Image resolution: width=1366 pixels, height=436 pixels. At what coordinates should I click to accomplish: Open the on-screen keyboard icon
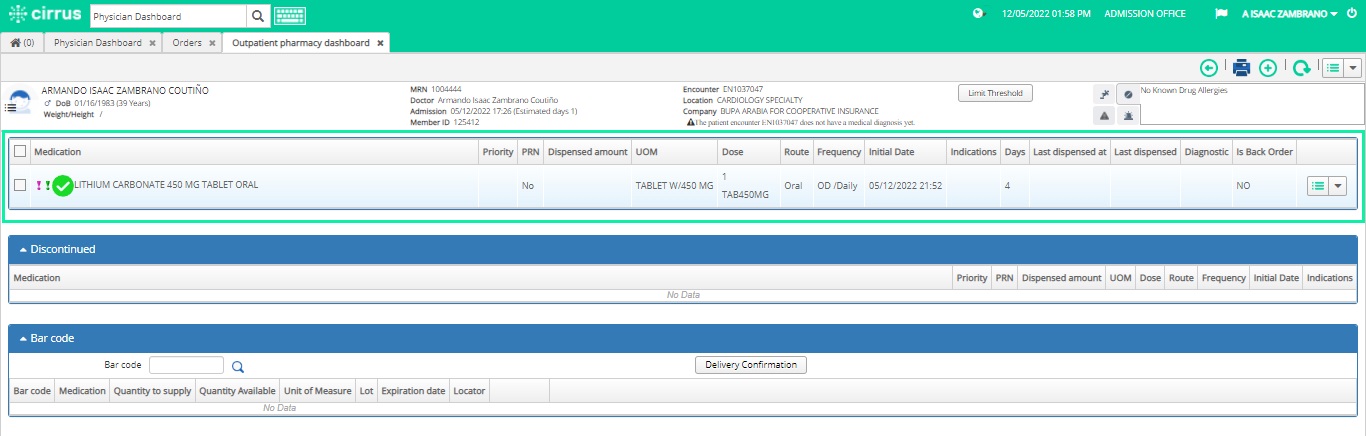(289, 16)
